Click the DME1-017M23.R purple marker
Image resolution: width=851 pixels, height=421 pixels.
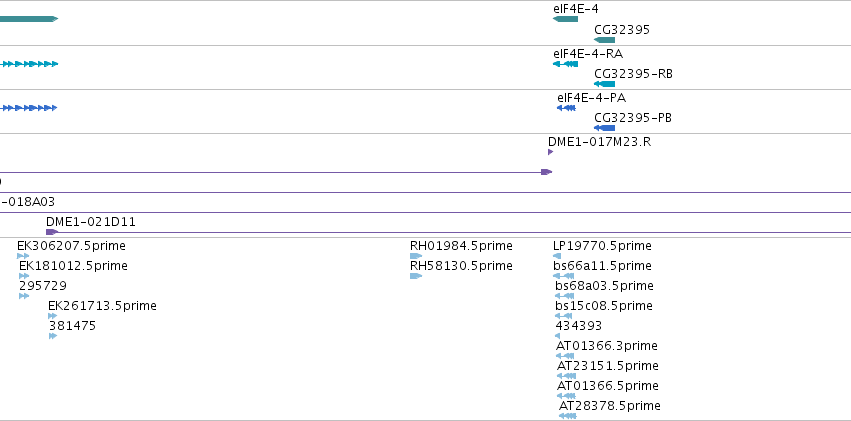pos(551,152)
